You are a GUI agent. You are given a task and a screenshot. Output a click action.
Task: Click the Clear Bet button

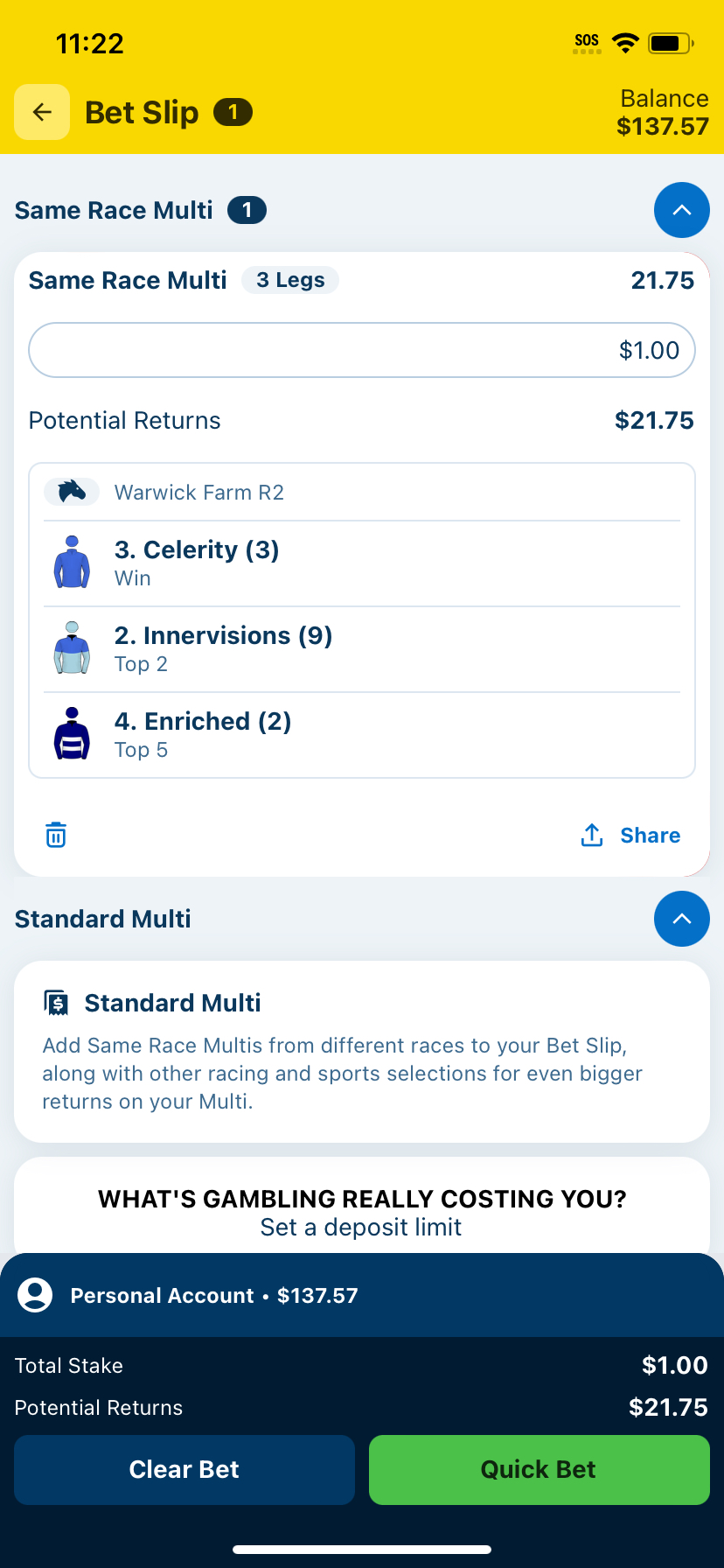[x=184, y=1470]
